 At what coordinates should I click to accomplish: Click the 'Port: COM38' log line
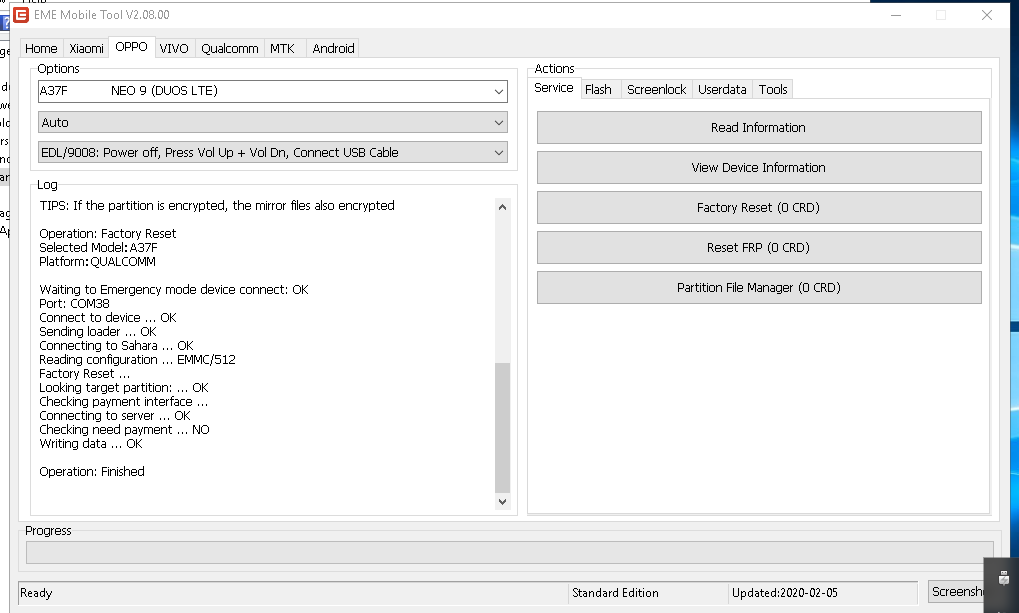74,304
